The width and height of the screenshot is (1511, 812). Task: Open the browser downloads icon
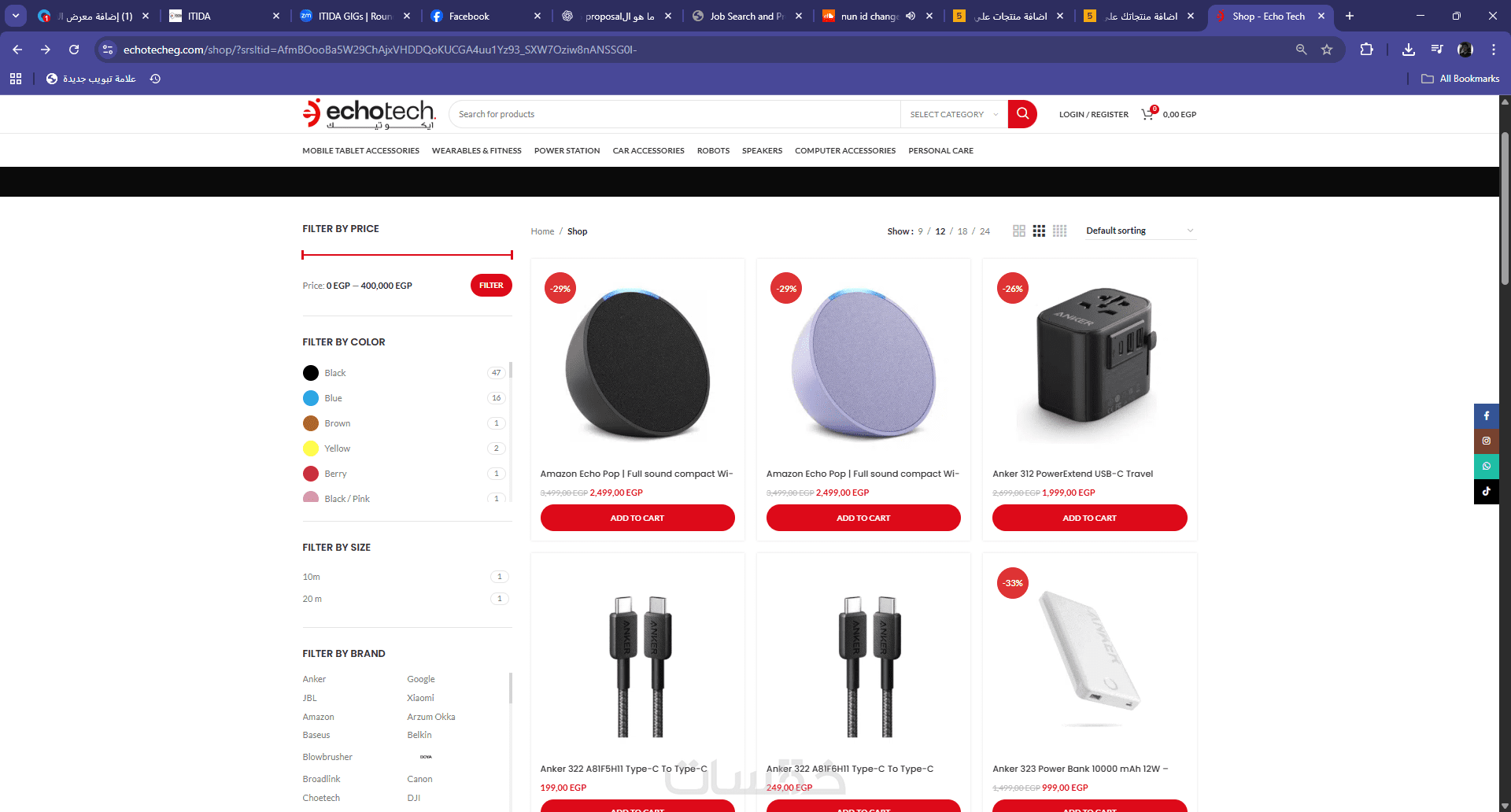[1409, 50]
